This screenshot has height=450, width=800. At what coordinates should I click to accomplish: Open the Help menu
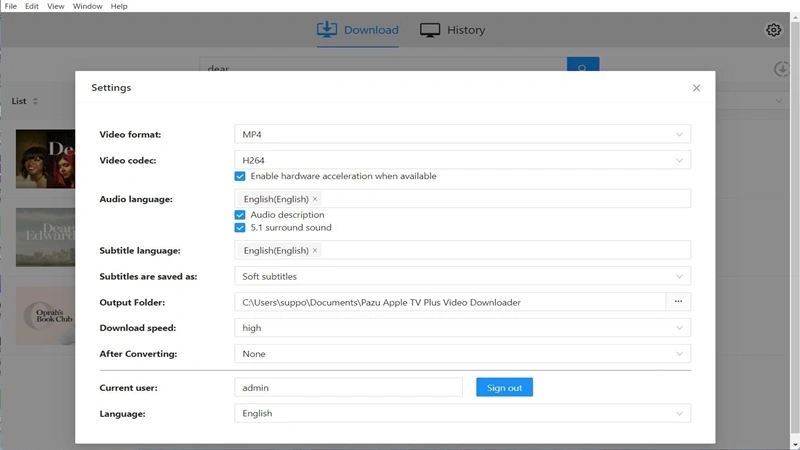(119, 6)
